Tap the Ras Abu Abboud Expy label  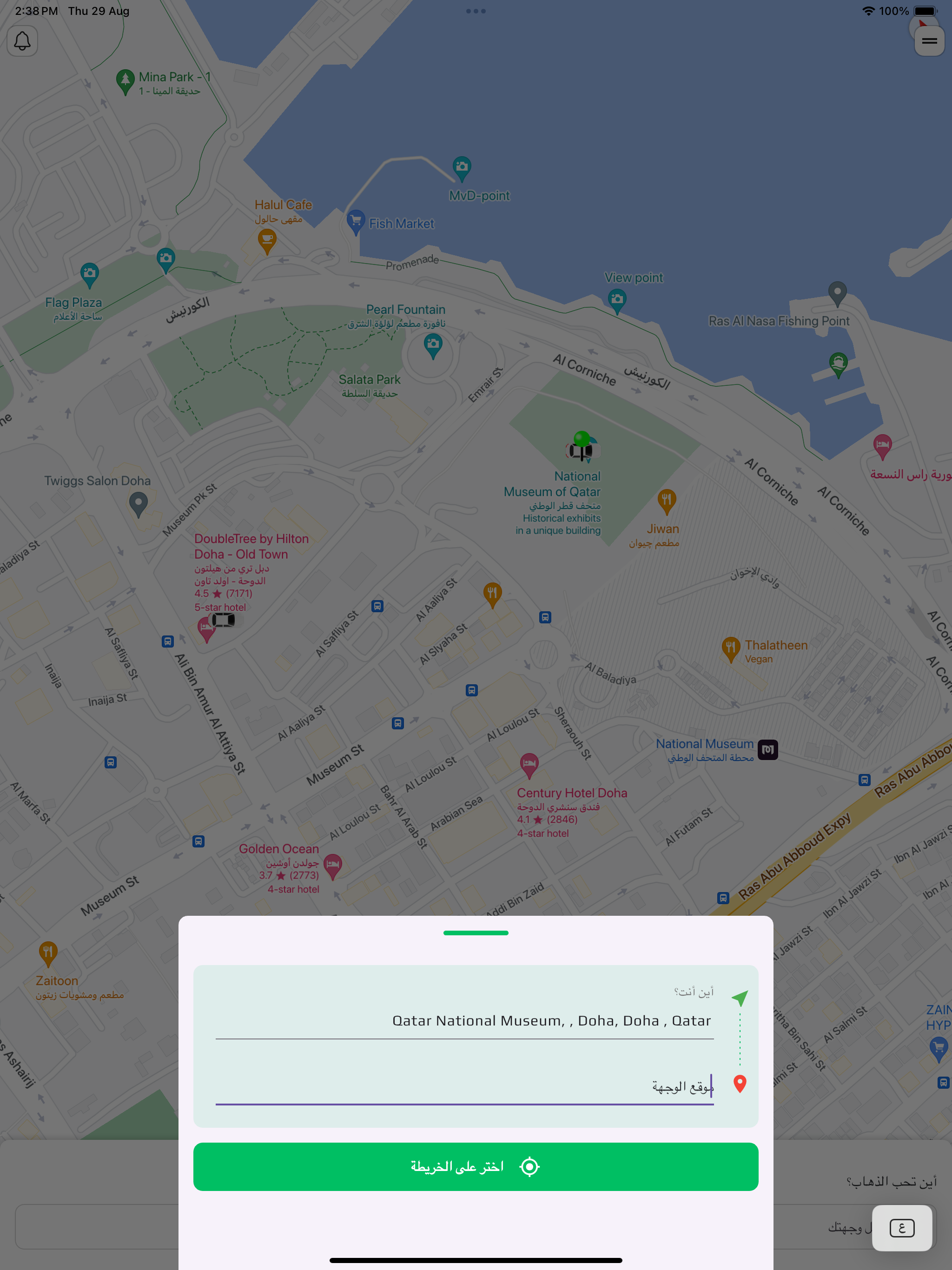[x=794, y=857]
